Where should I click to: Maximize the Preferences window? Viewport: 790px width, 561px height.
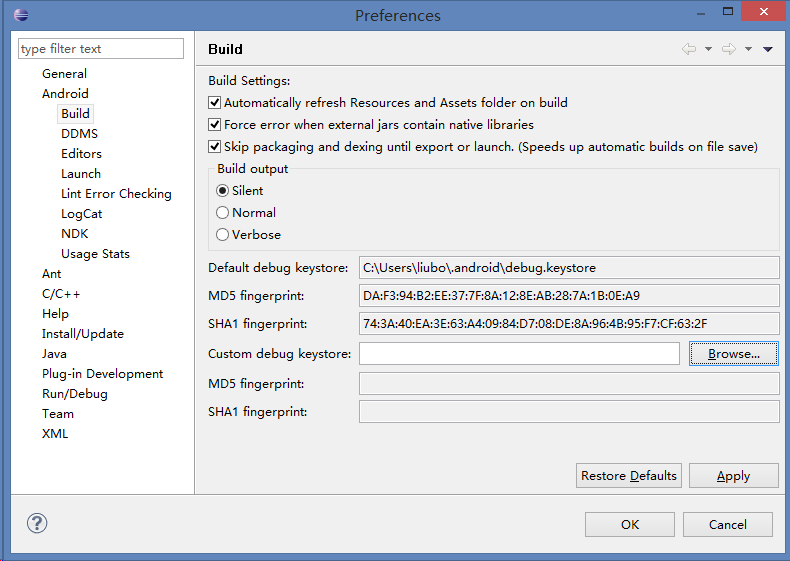point(728,12)
